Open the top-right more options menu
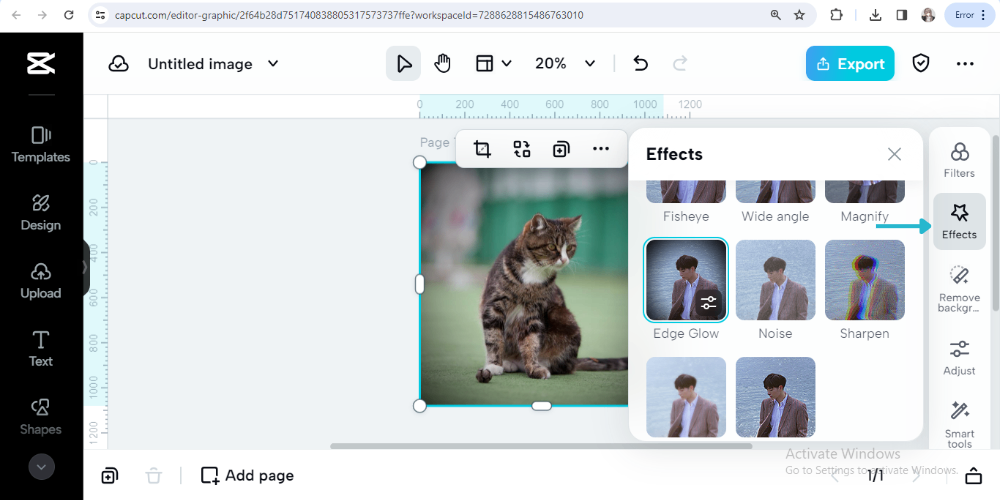 point(965,64)
